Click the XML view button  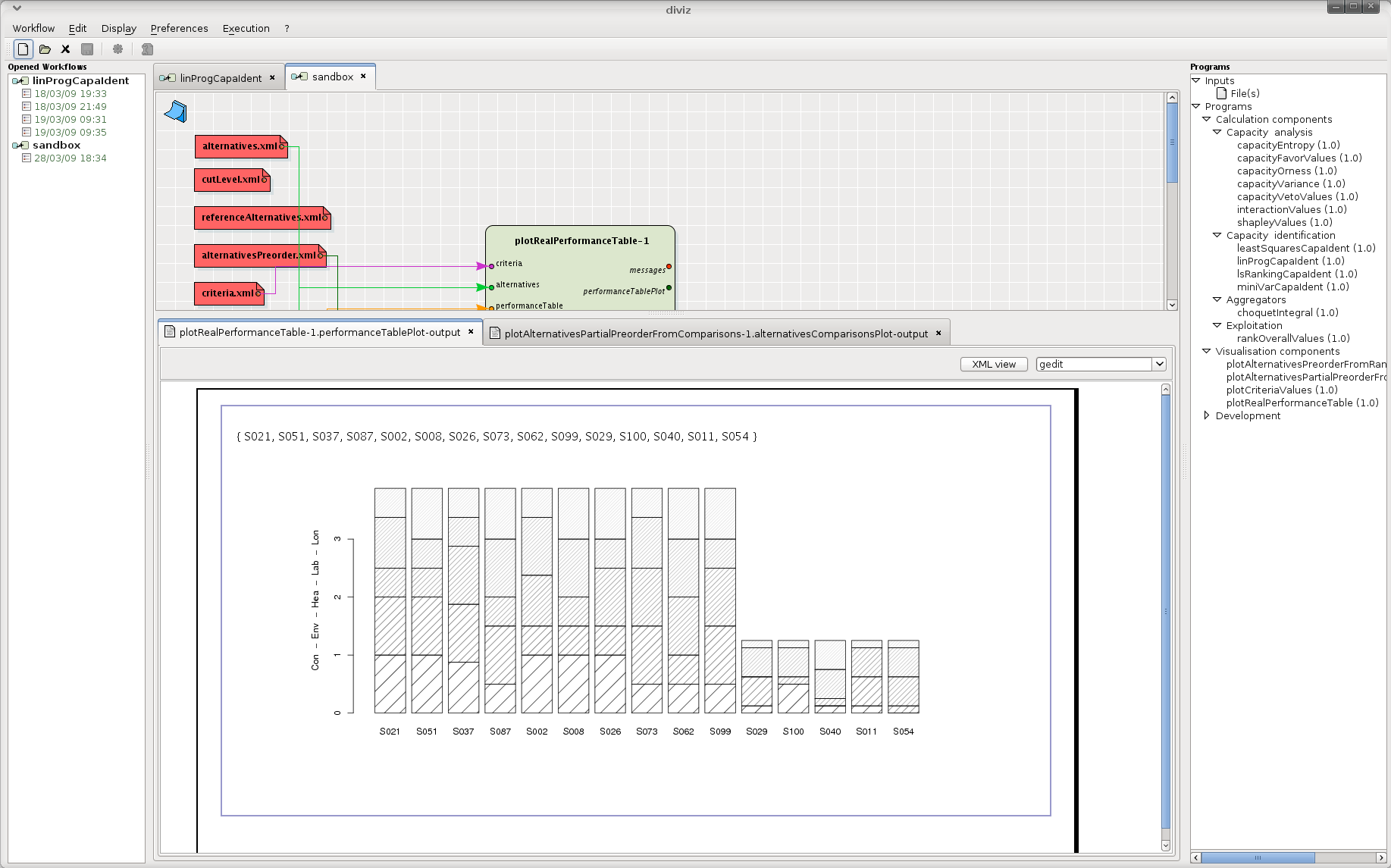click(x=993, y=365)
